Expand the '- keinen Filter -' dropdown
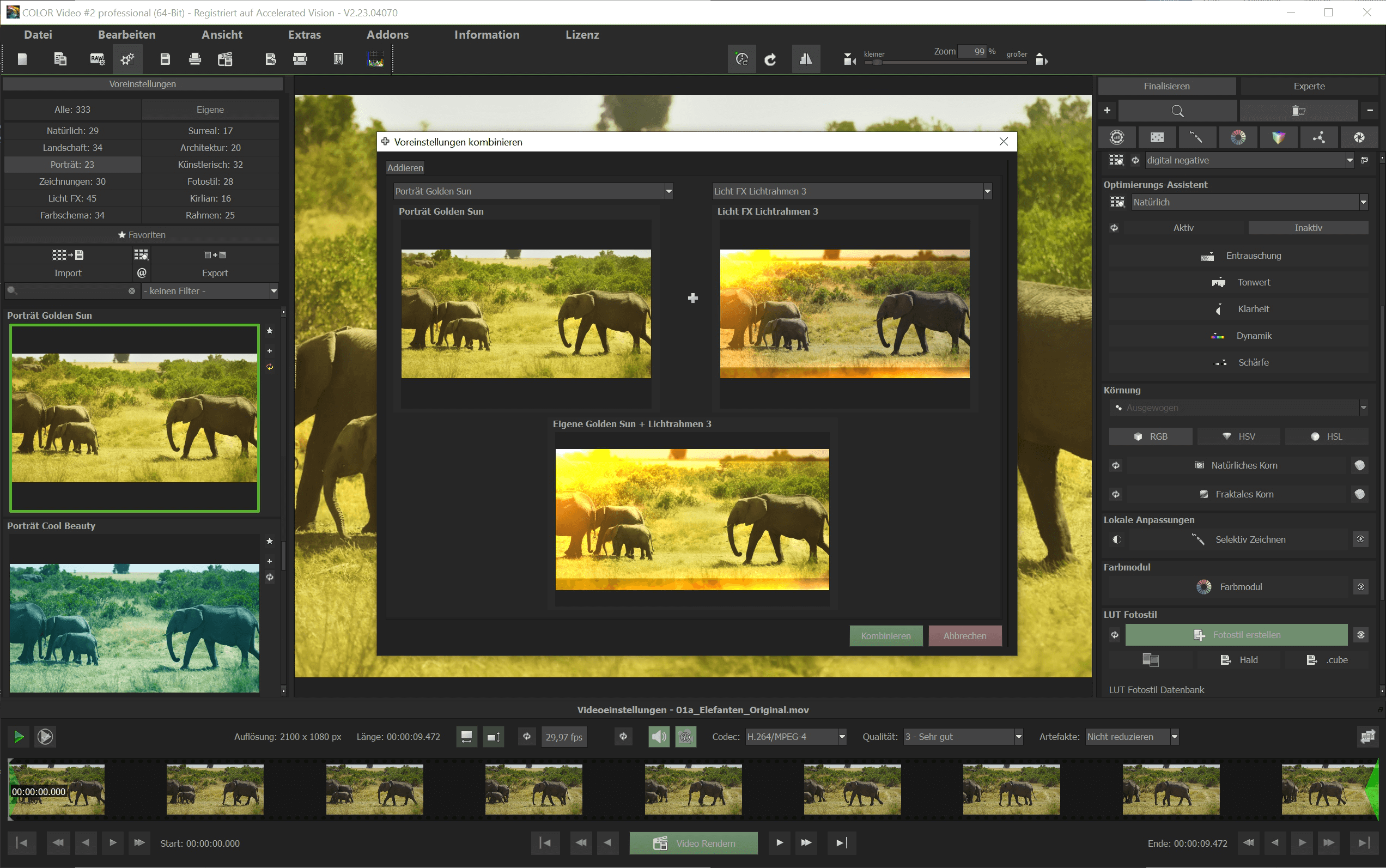The height and width of the screenshot is (868, 1386). [273, 290]
